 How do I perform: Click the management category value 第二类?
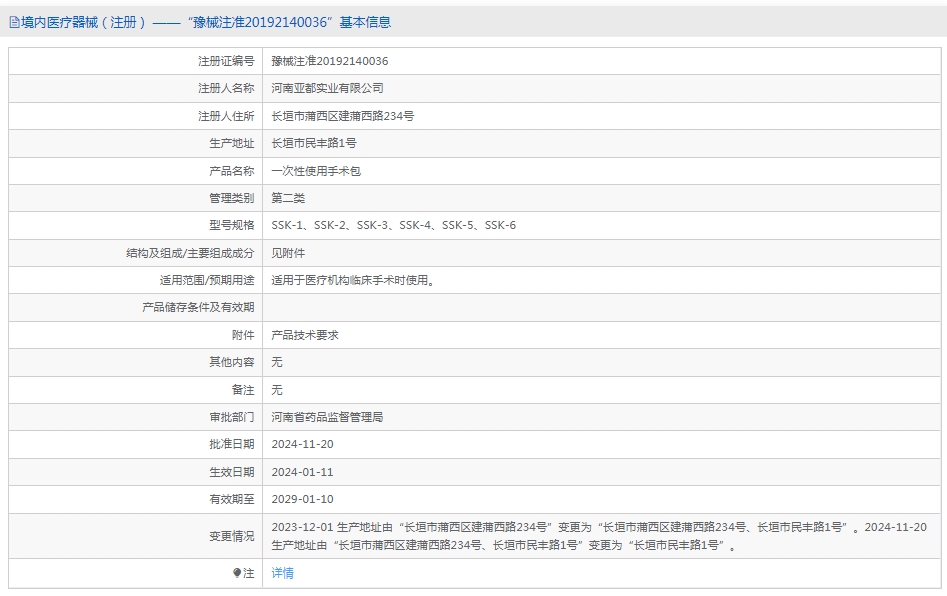[x=288, y=198]
